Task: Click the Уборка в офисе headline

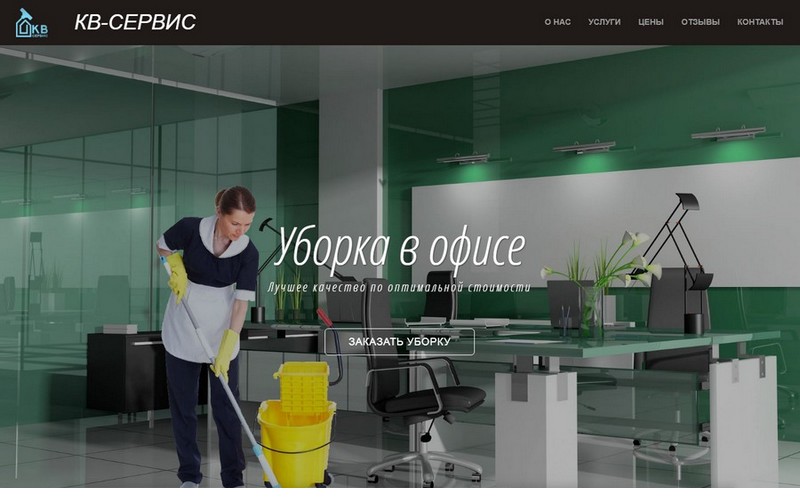Action: (399, 248)
